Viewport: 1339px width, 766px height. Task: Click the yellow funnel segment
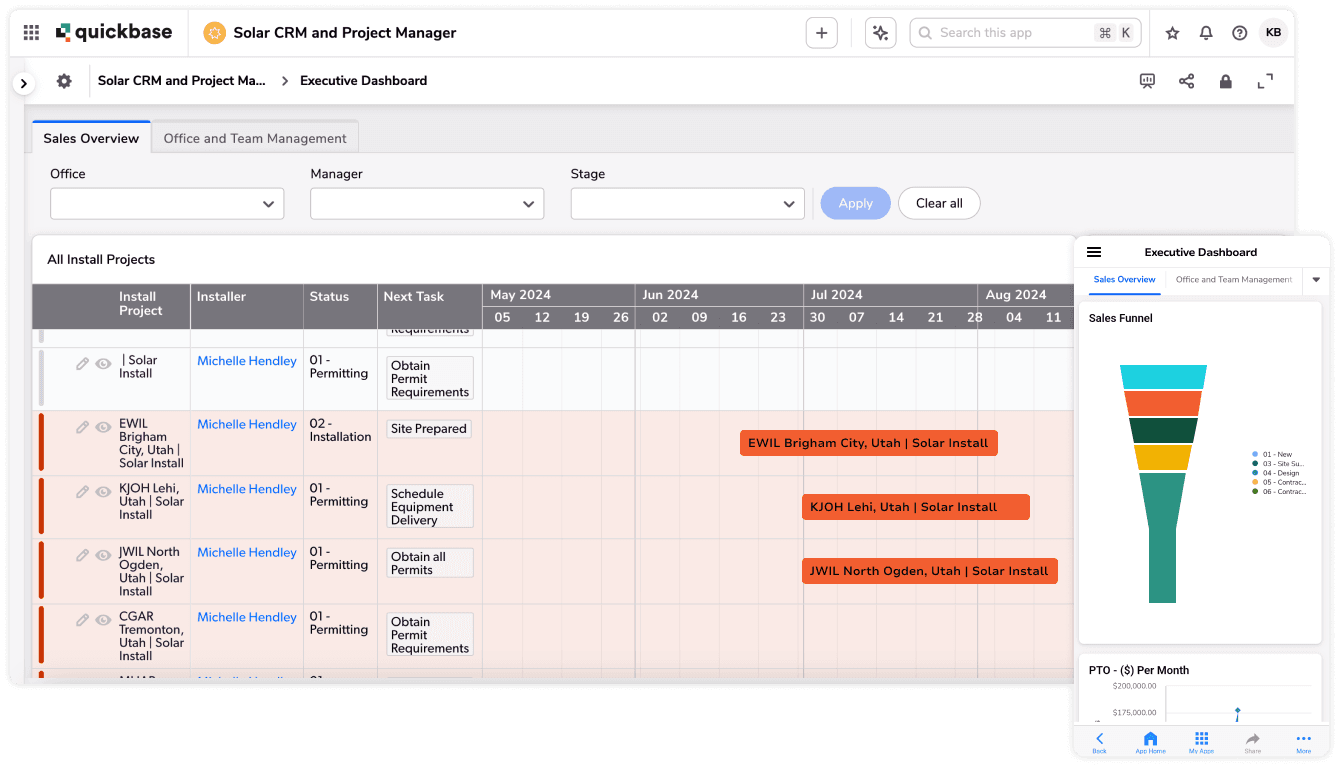[x=1163, y=458]
